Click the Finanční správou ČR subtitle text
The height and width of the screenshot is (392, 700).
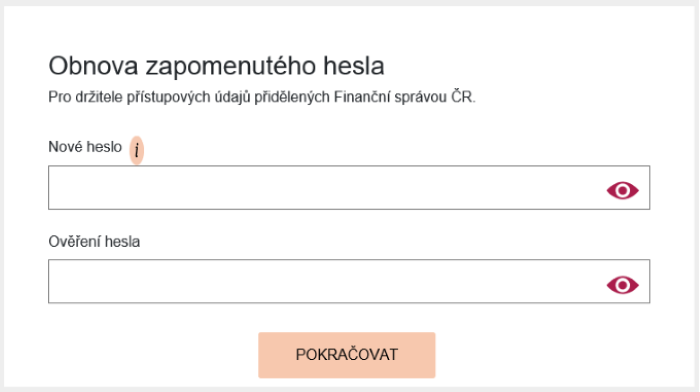[404, 97]
